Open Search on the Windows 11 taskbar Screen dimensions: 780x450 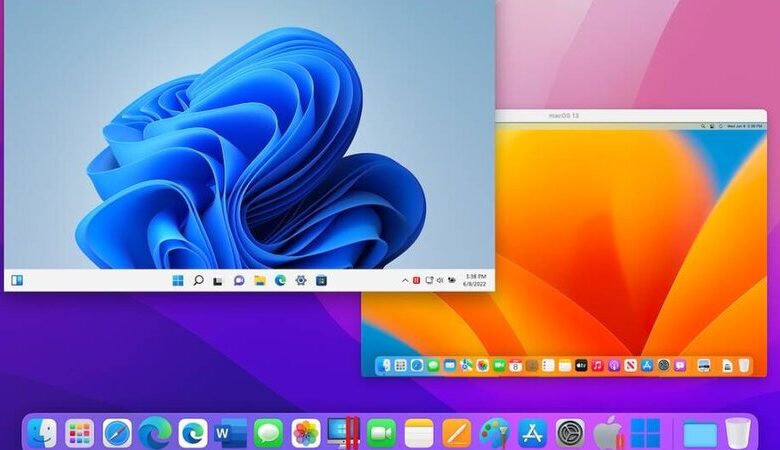coord(198,280)
